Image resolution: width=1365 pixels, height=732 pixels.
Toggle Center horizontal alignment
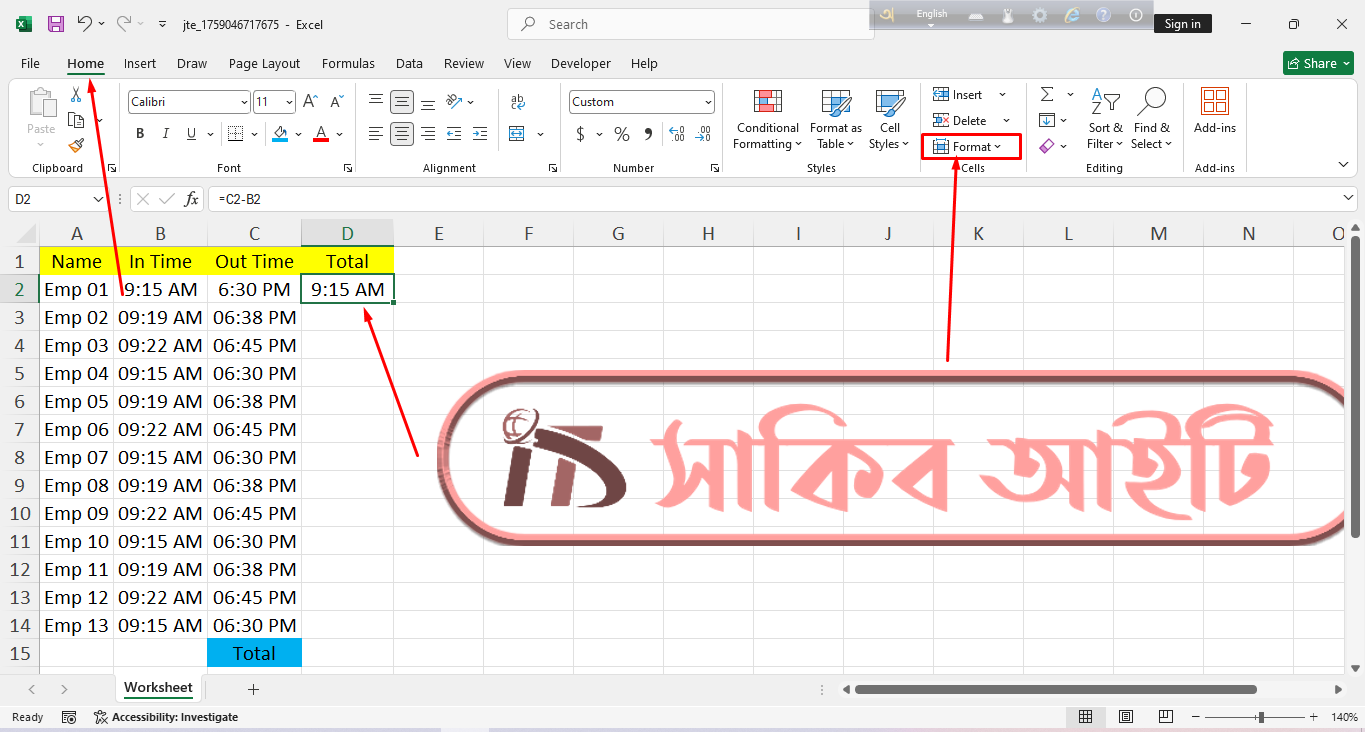coord(402,134)
